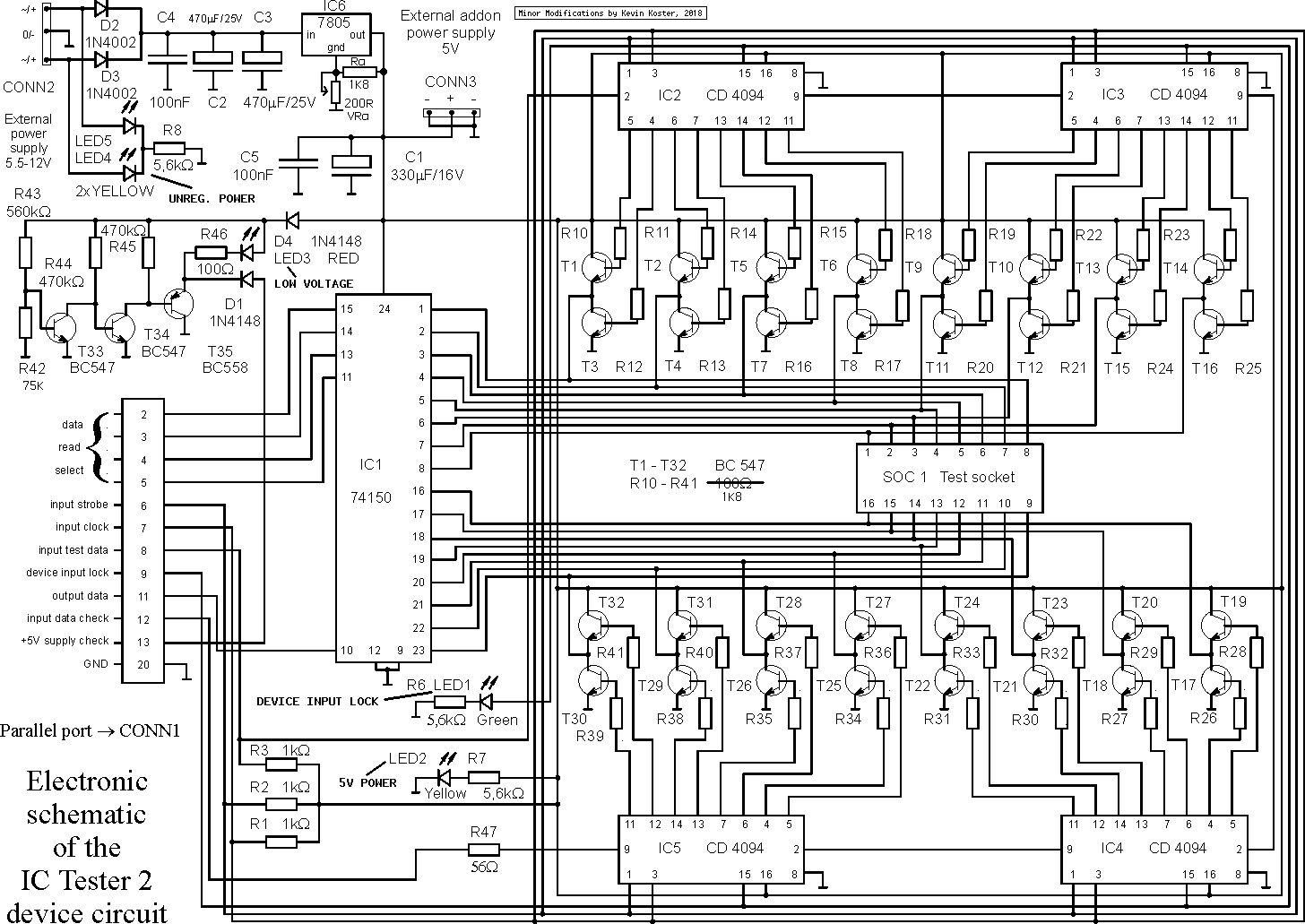Click the C3 capacitor label
Viewport: 1305px width, 924px height.
[x=263, y=18]
